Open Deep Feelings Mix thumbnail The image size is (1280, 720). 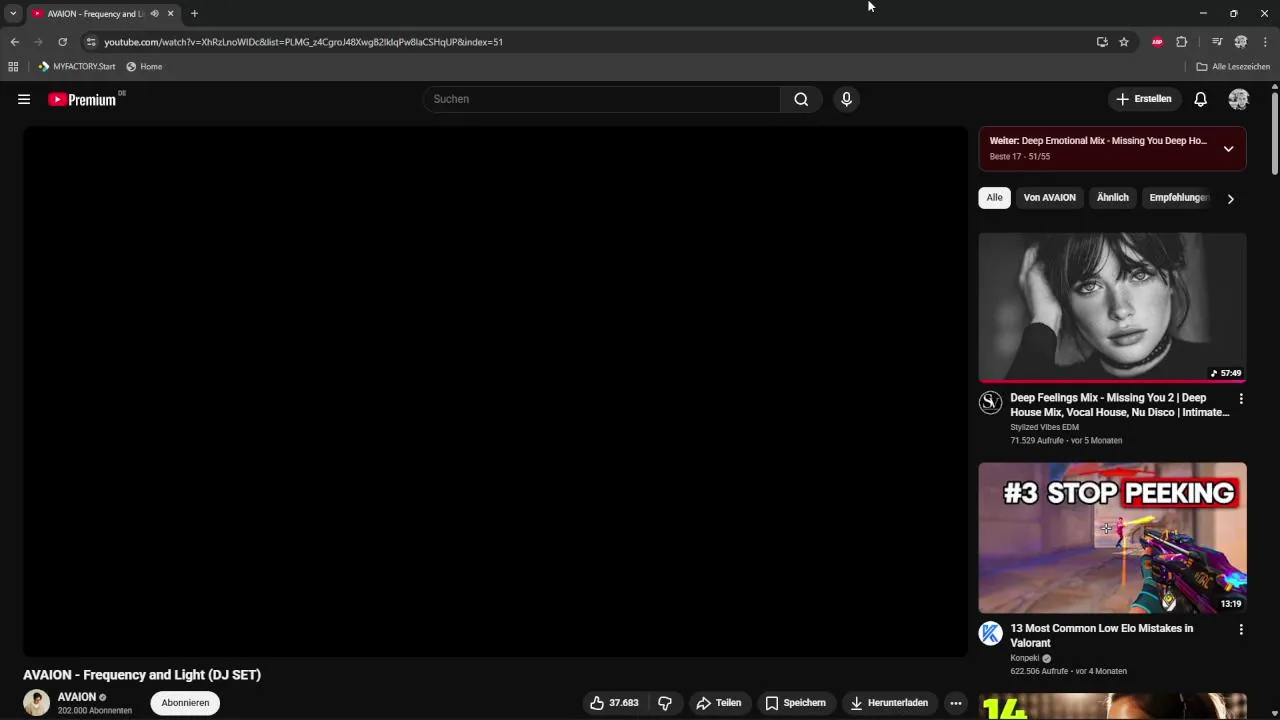tap(1112, 307)
